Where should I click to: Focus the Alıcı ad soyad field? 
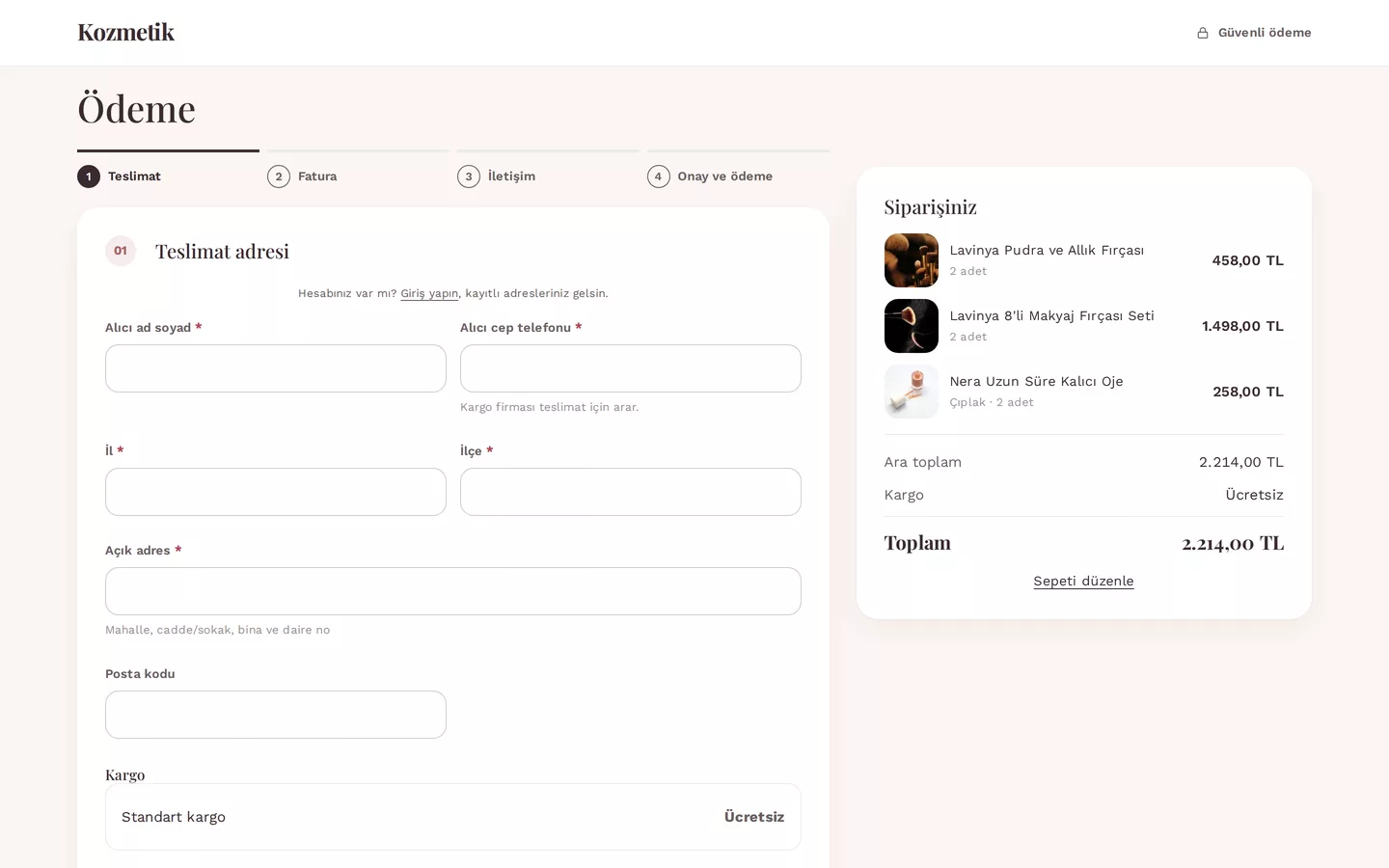point(276,368)
